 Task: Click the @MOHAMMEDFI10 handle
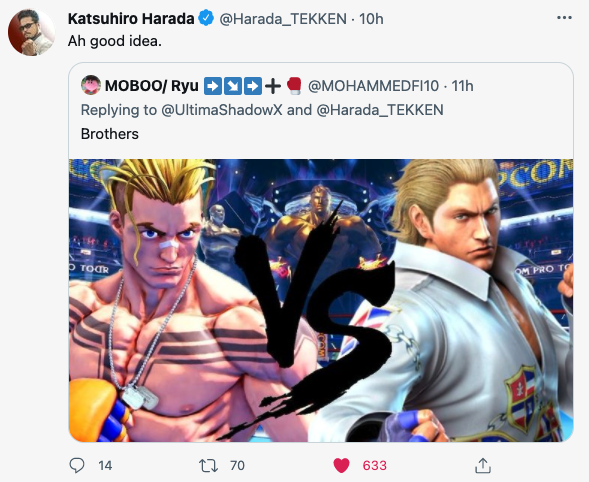(x=373, y=86)
